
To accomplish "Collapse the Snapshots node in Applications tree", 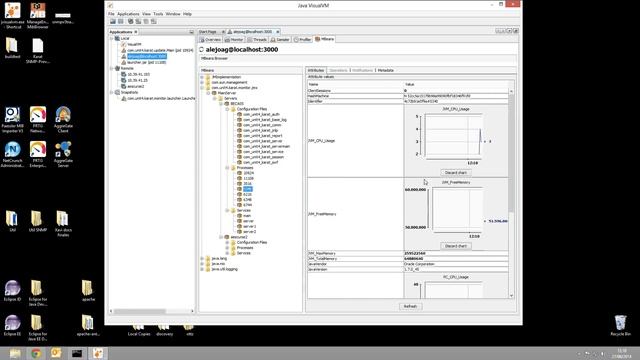I will point(111,92).
